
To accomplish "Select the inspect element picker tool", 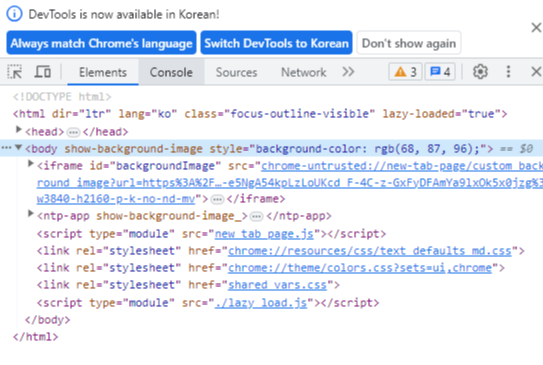I will [15, 72].
